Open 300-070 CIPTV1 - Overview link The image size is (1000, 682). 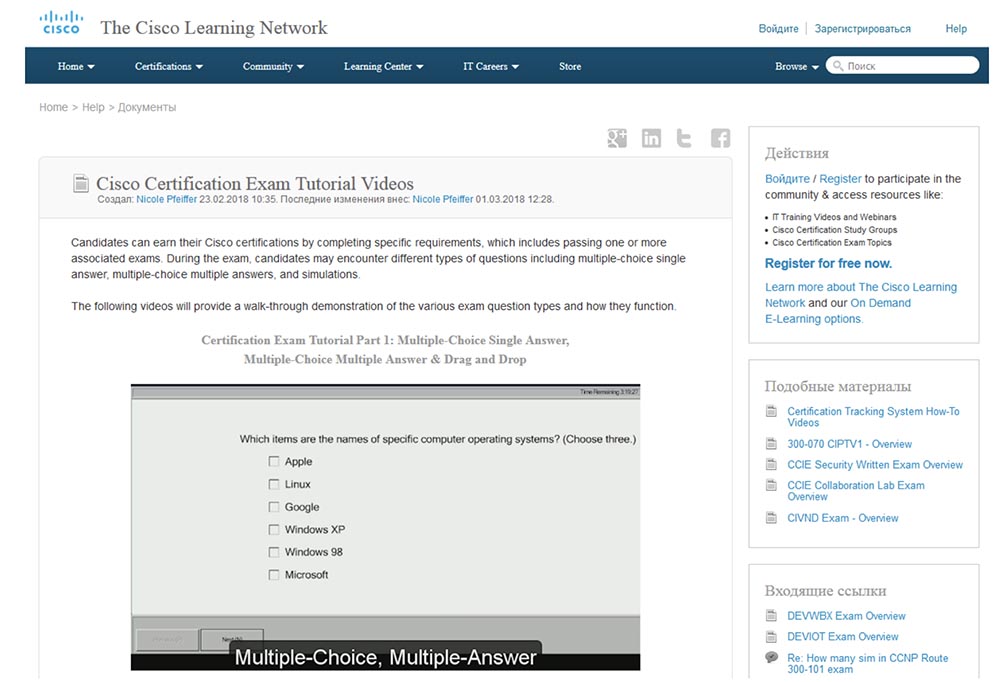pyautogui.click(x=849, y=444)
